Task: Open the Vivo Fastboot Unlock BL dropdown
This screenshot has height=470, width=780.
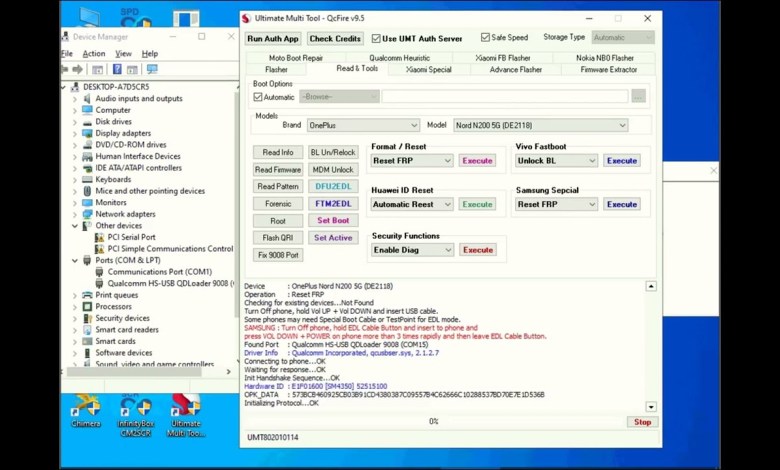Action: pos(556,161)
